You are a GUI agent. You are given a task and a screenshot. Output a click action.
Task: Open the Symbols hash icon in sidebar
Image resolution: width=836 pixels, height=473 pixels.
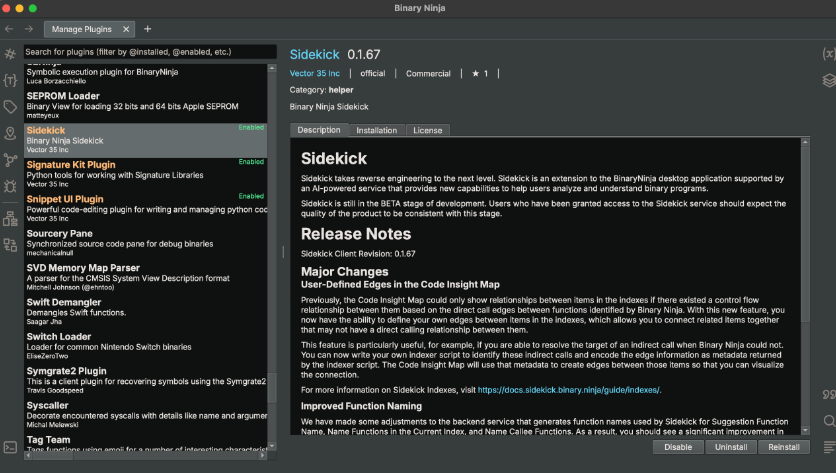[x=10, y=53]
